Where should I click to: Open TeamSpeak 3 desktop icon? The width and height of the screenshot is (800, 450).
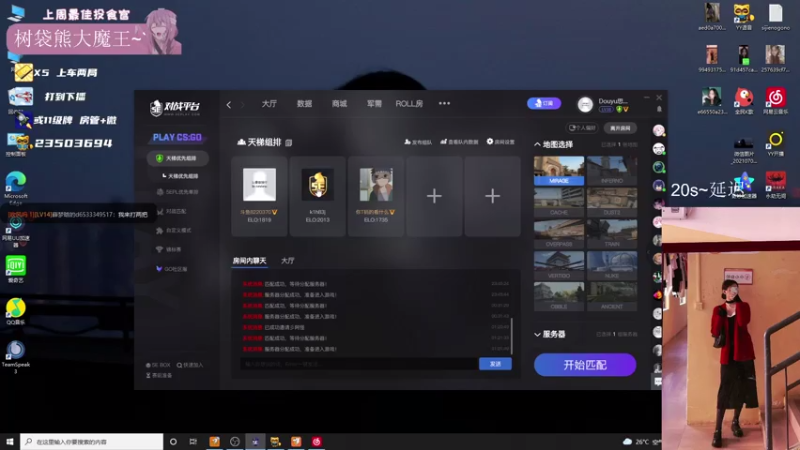(x=16, y=357)
